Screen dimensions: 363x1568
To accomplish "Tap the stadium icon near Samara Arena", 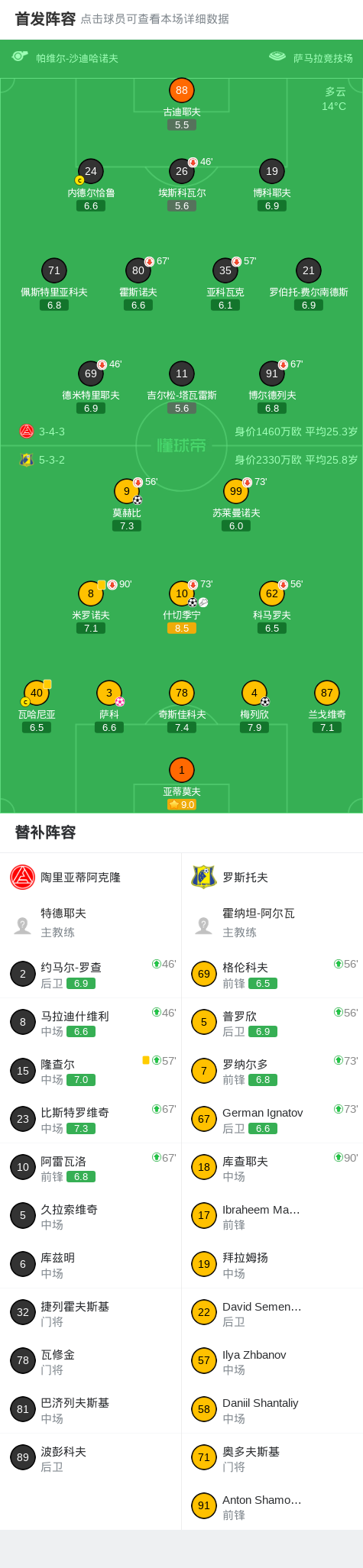I will [277, 57].
